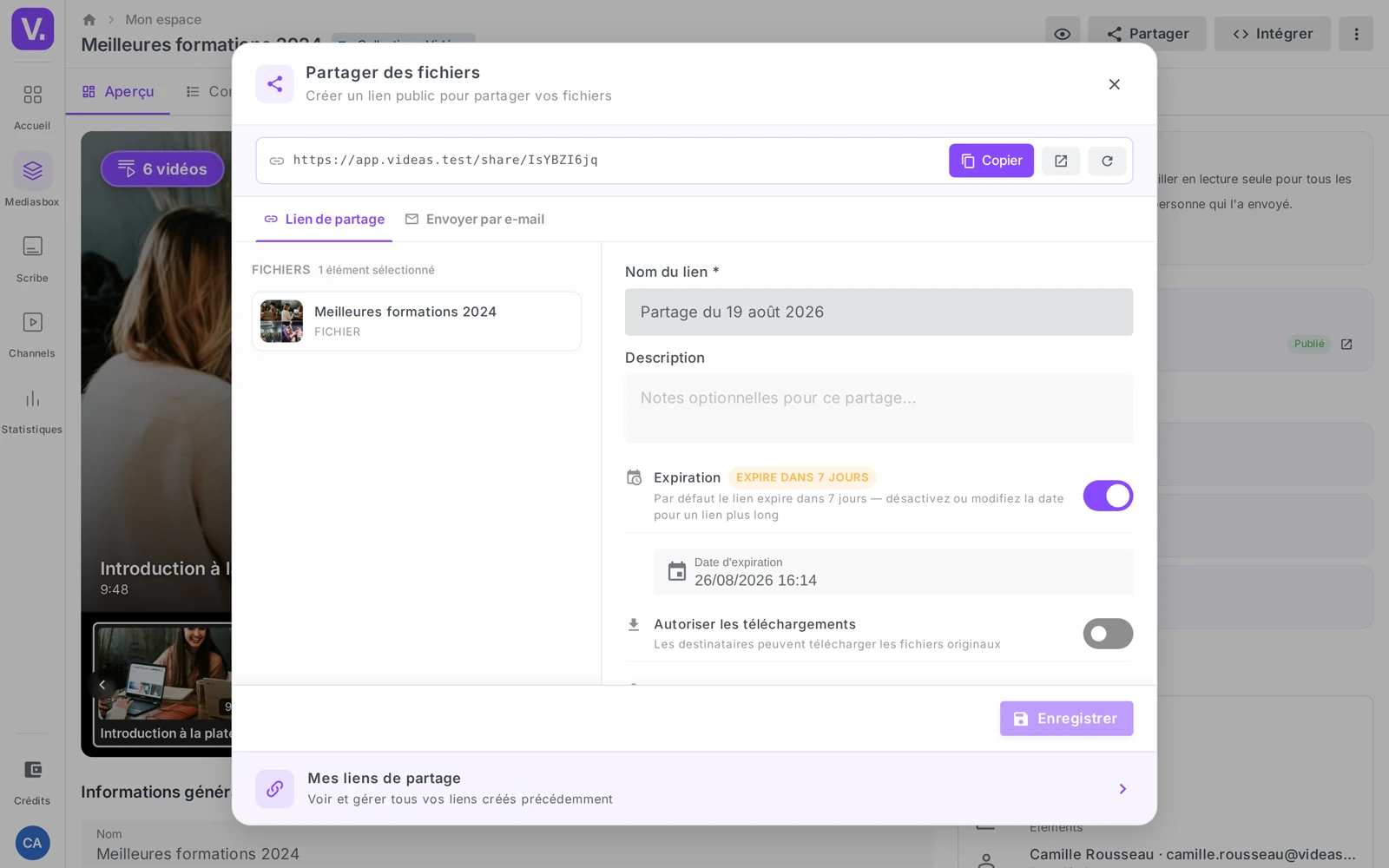
Task: Click the Intégrer button
Action: (x=1272, y=34)
